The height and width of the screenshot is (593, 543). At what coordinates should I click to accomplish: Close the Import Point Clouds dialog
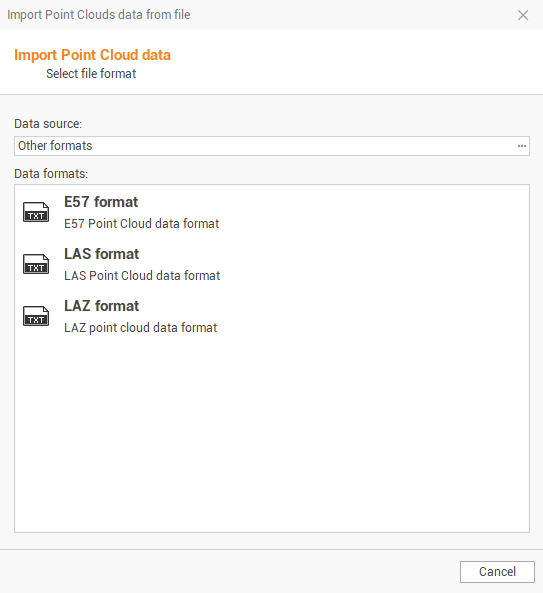(x=523, y=15)
